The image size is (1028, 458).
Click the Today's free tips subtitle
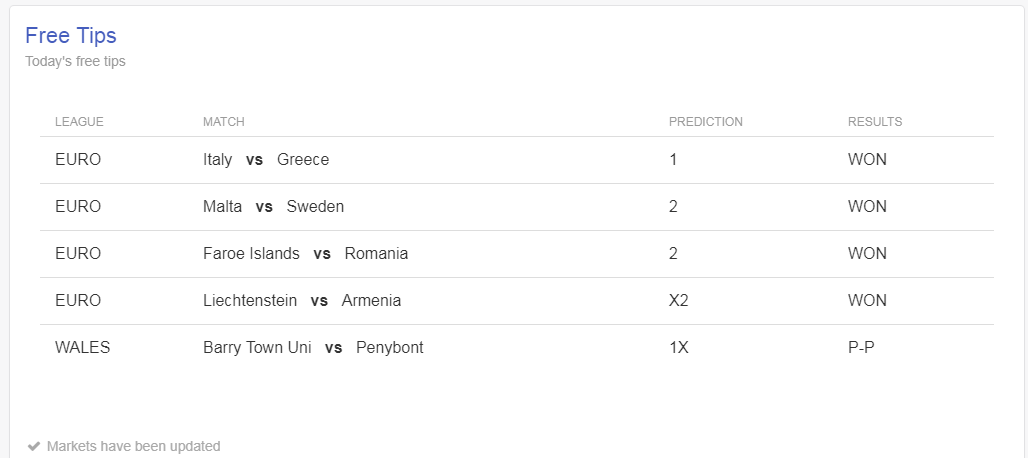75,62
